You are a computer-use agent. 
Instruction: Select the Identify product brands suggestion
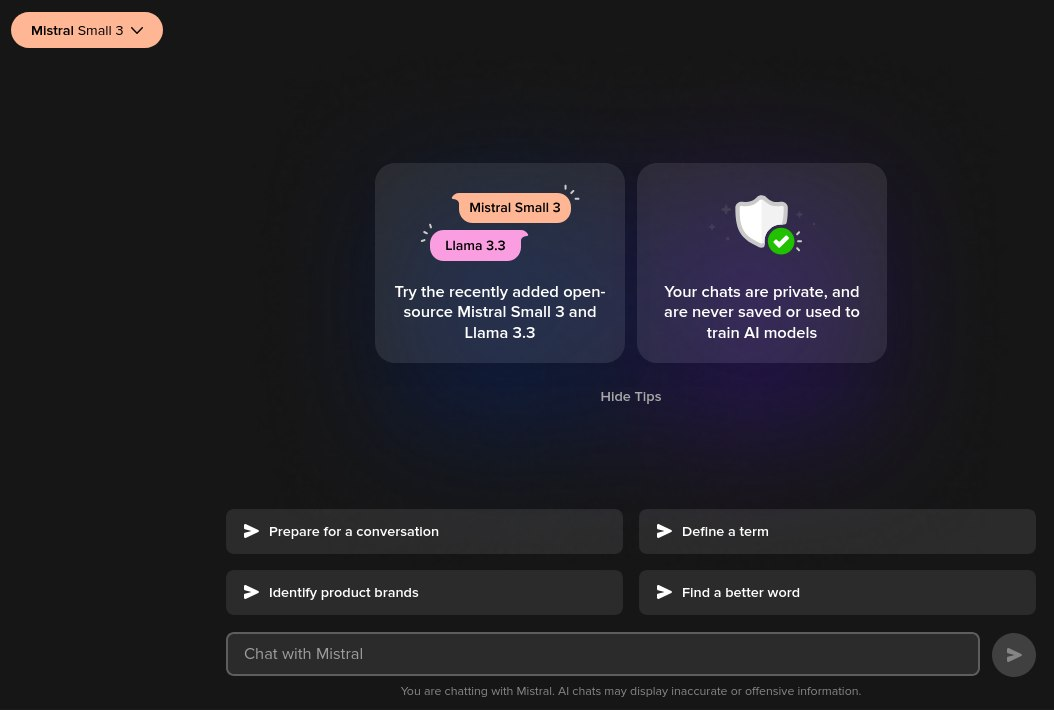[424, 592]
